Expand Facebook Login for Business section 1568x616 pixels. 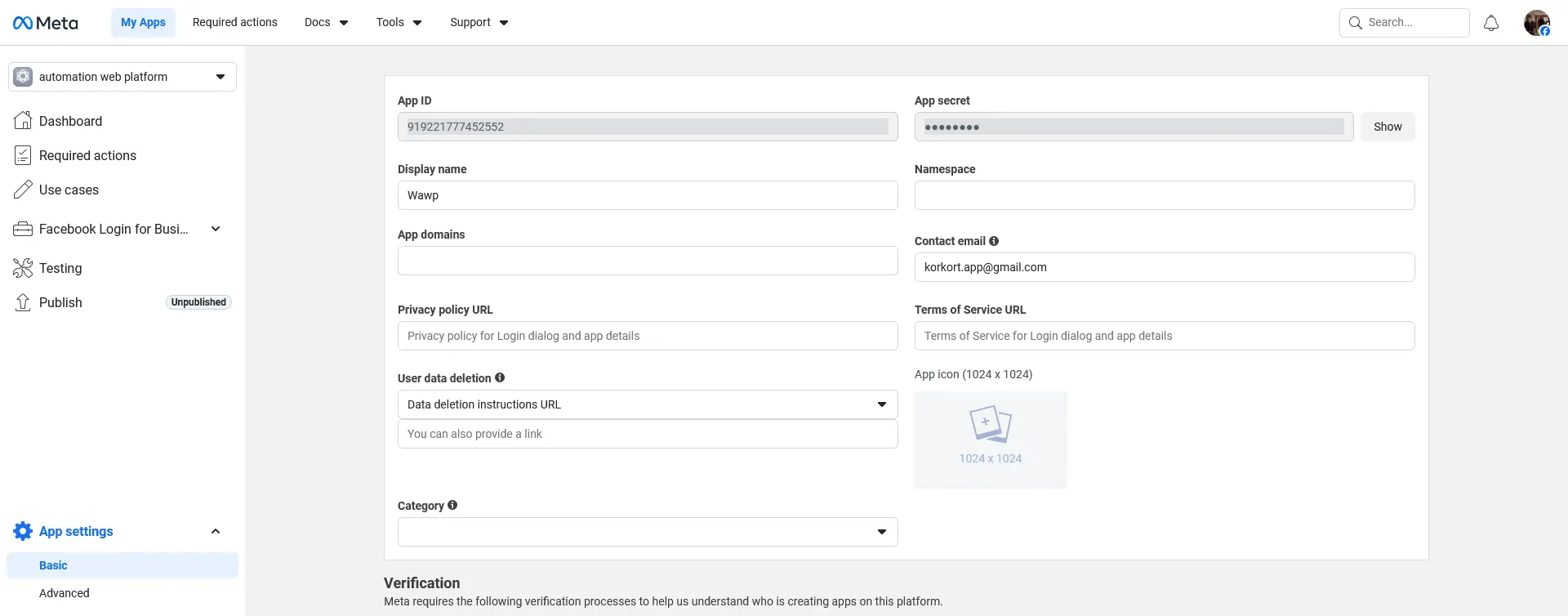coord(216,229)
